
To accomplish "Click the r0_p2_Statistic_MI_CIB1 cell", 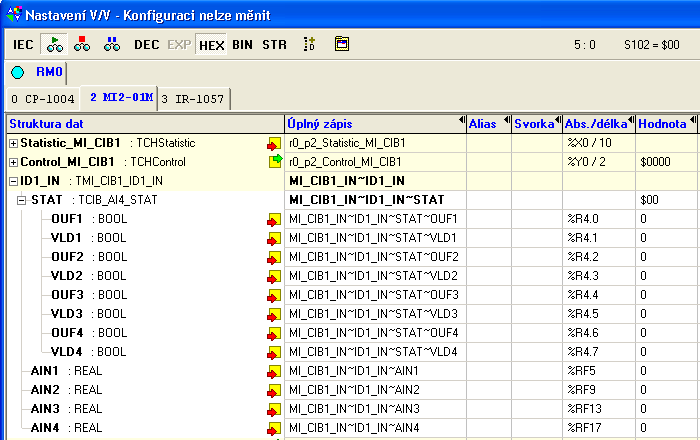I will pyautogui.click(x=375, y=143).
